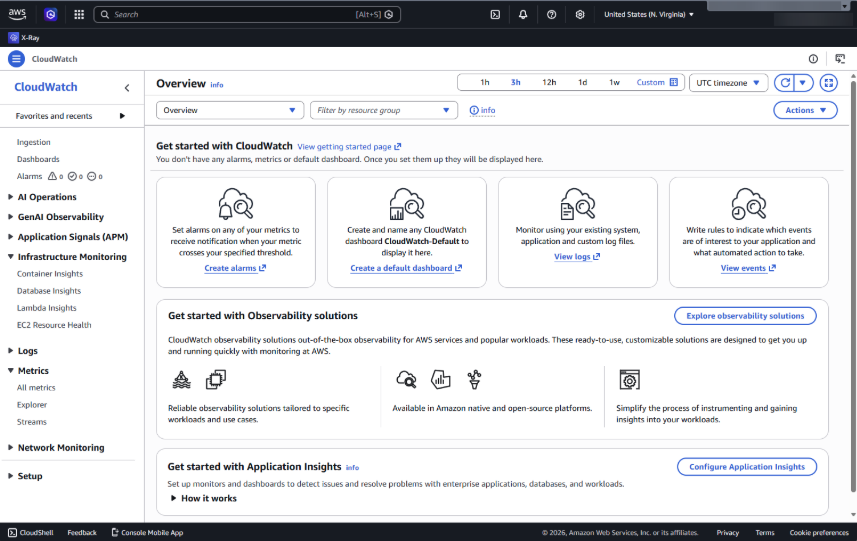Viewport: 857px width, 541px height.
Task: Click the dashboard chart card illustration
Action: tap(407, 203)
